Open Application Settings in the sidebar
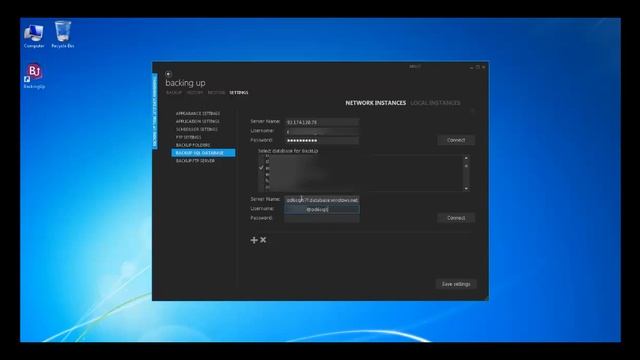The height and width of the screenshot is (360, 640). 198,121
